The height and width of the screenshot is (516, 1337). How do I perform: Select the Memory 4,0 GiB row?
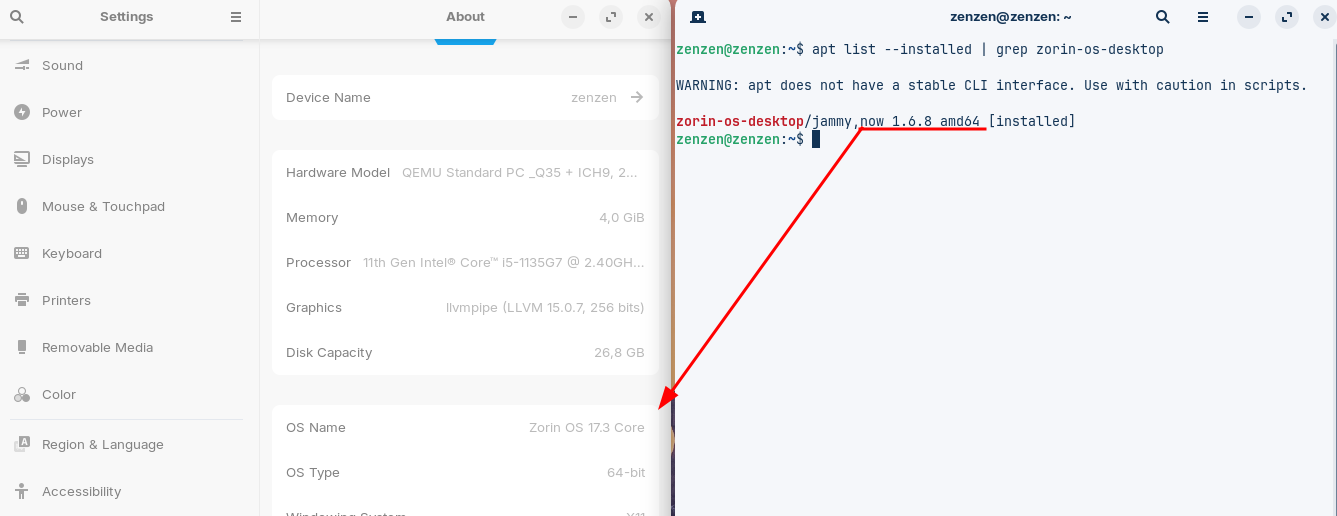[465, 217]
